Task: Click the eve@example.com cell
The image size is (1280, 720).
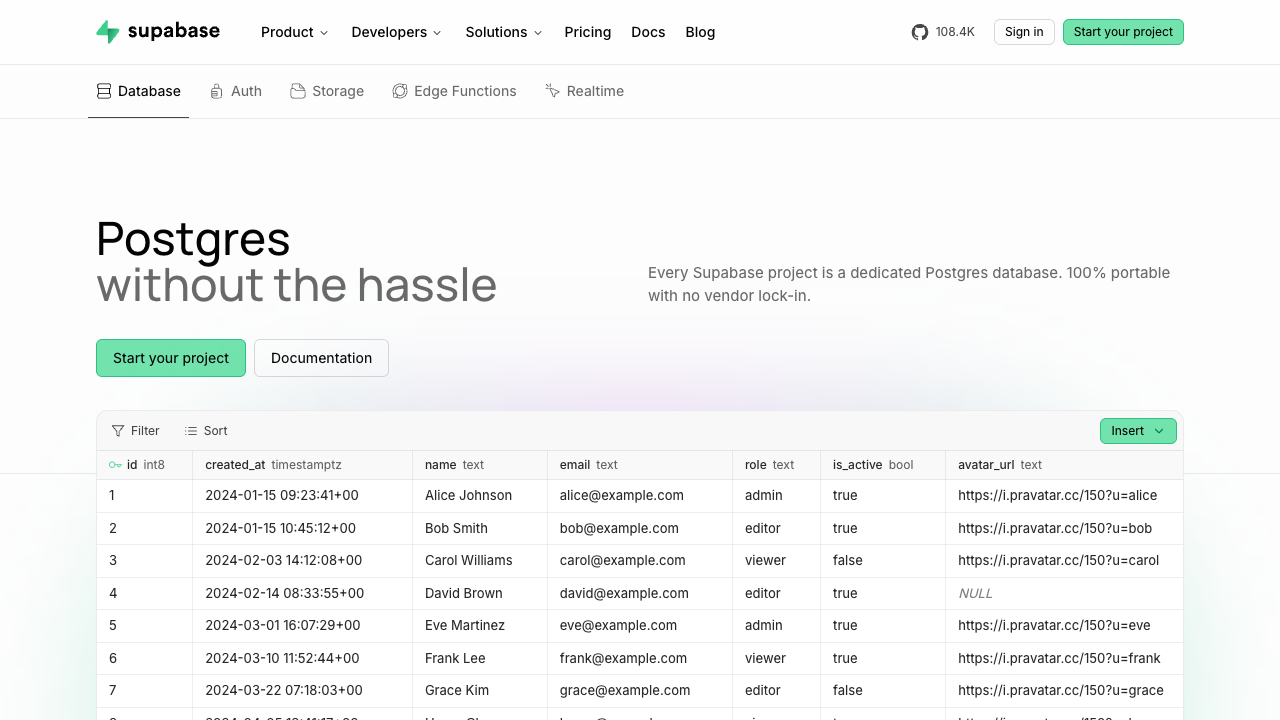Action: (640, 625)
